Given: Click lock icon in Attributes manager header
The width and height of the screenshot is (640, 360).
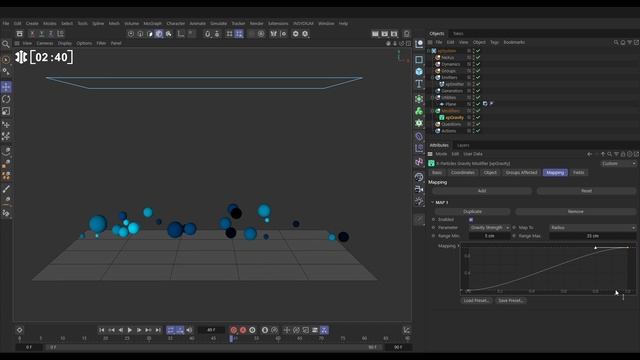Looking at the screenshot, I should point(623,154).
